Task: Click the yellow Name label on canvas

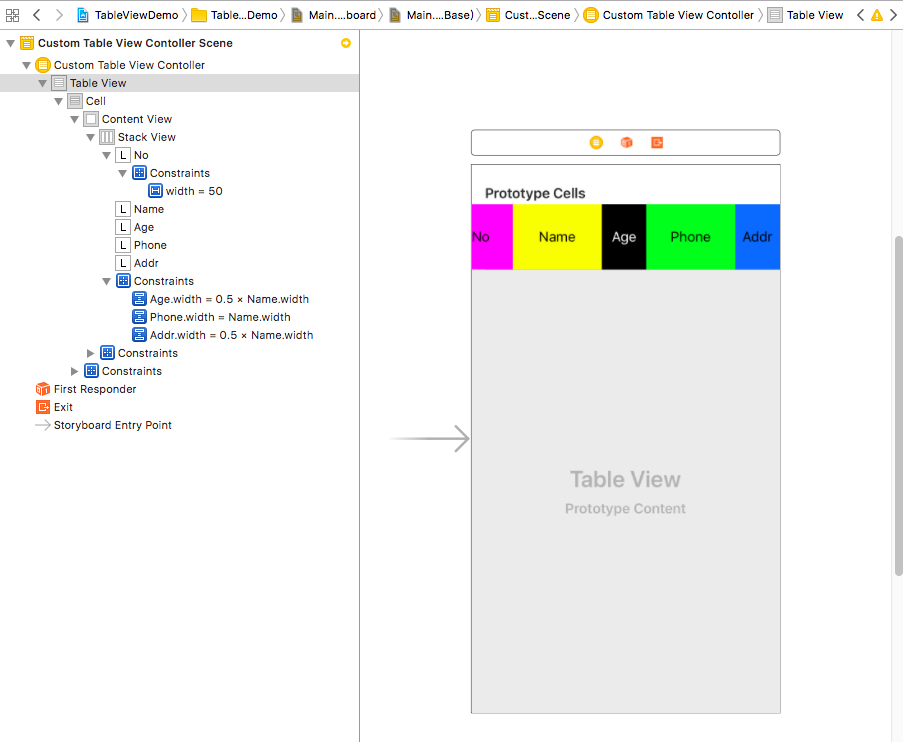Action: (557, 237)
